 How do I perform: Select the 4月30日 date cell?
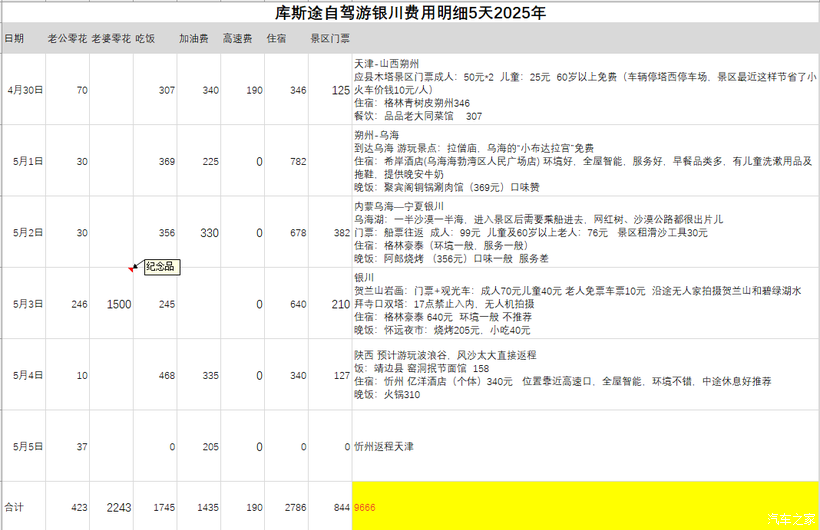(x=24, y=89)
